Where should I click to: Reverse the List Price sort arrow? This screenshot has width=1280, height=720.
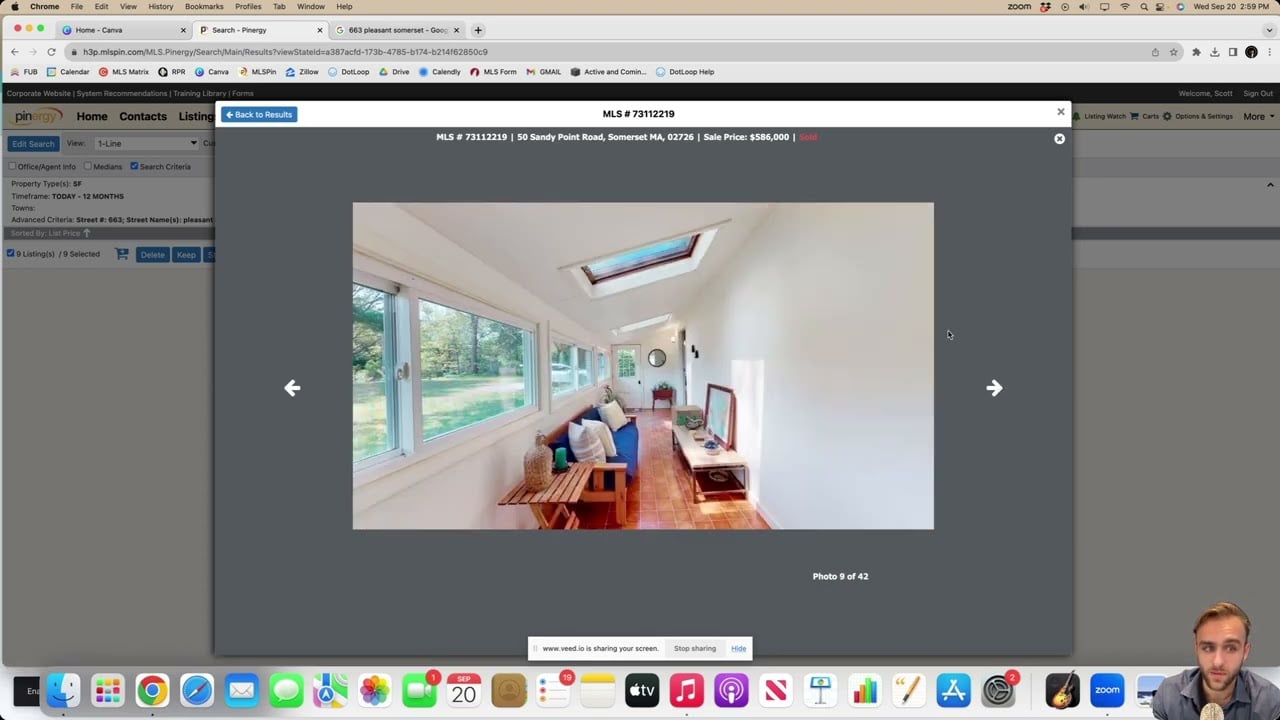tap(87, 233)
